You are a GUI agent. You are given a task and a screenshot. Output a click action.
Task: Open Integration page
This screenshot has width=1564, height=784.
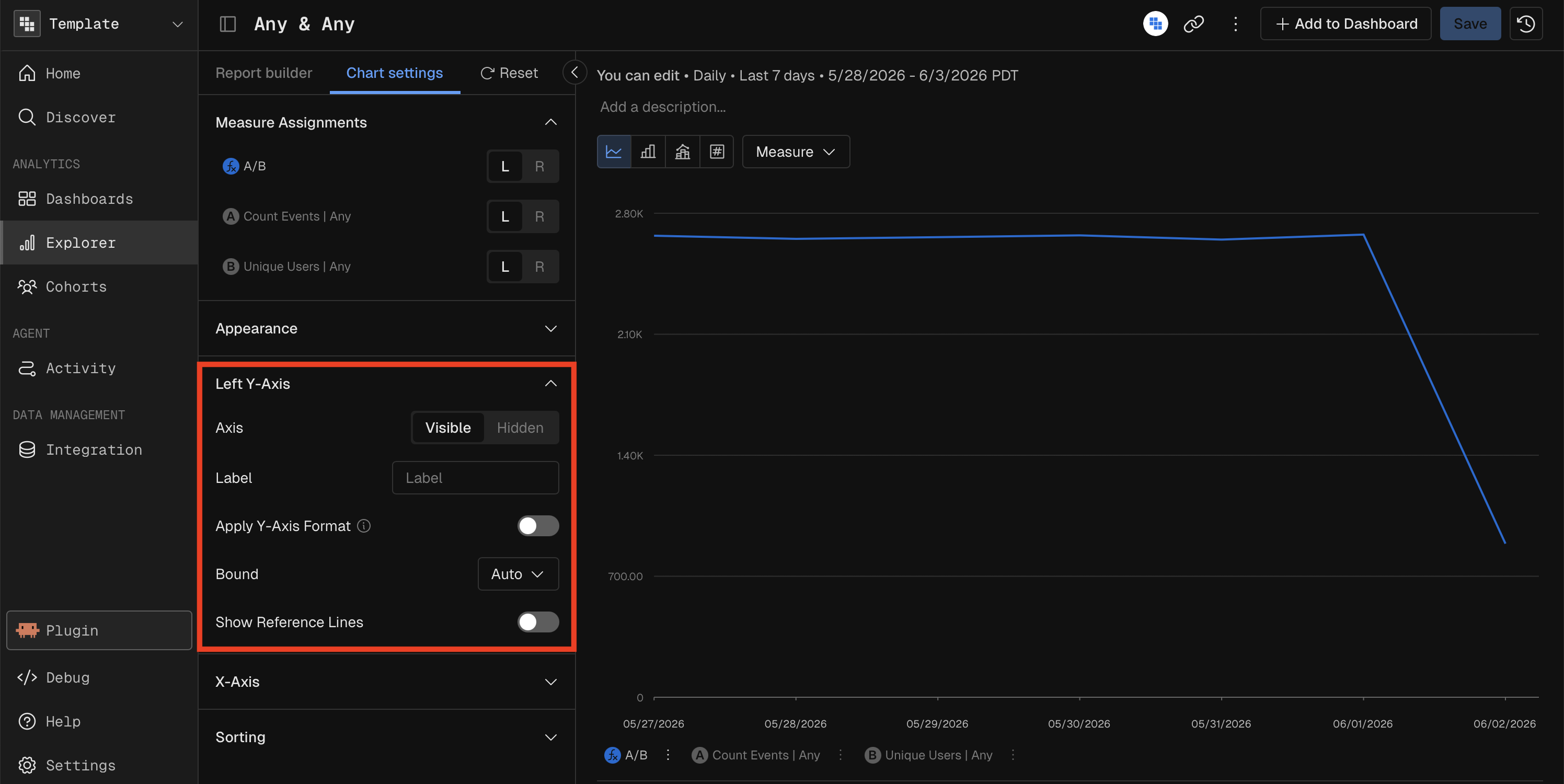[x=99, y=449]
